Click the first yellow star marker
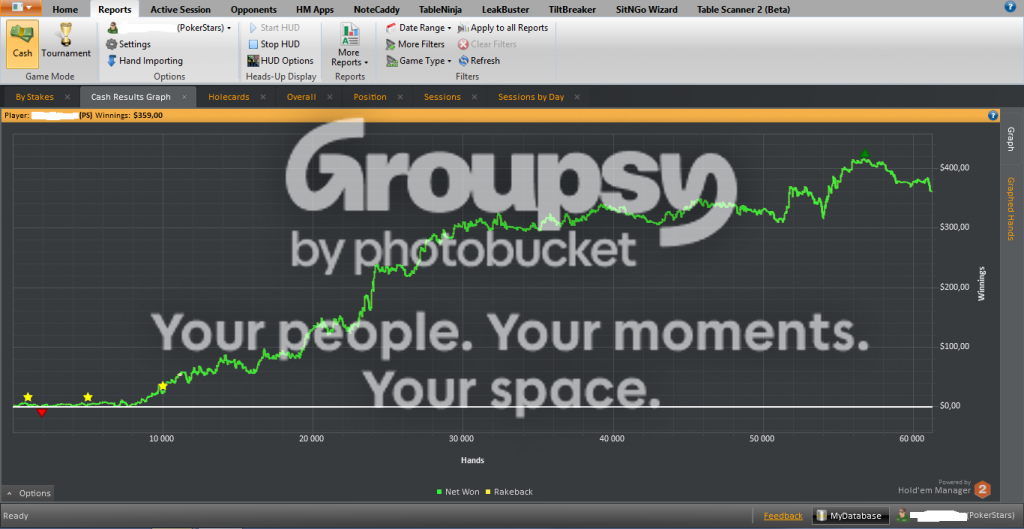 point(27,397)
